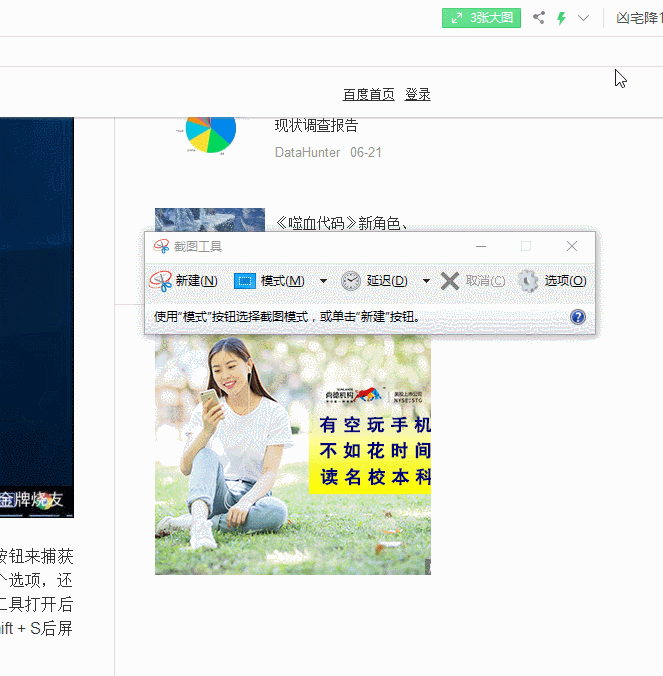Expand the chevron beside the lightning icon

click(x=584, y=18)
